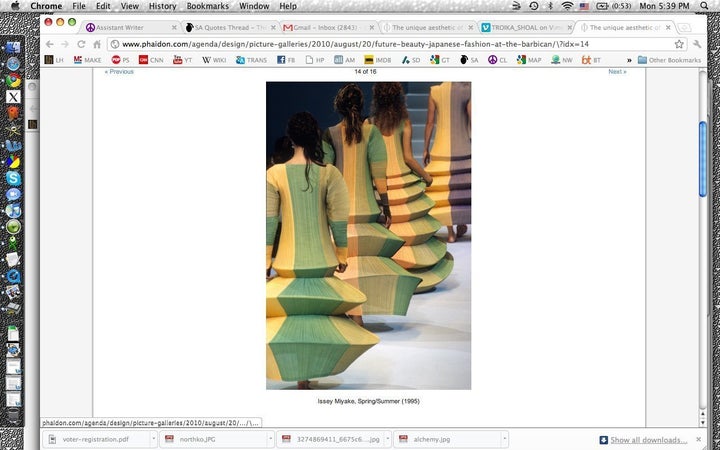Image resolution: width=720 pixels, height=450 pixels.
Task: Open the Wi-Fi status menu
Action: coord(568,6)
